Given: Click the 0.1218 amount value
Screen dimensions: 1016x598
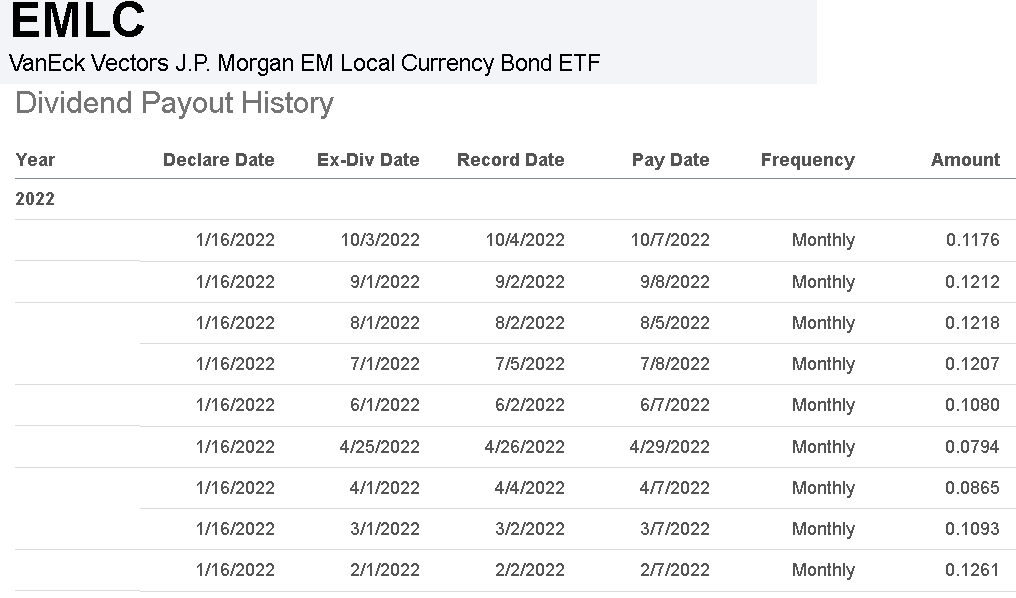Looking at the screenshot, I should (x=972, y=323).
